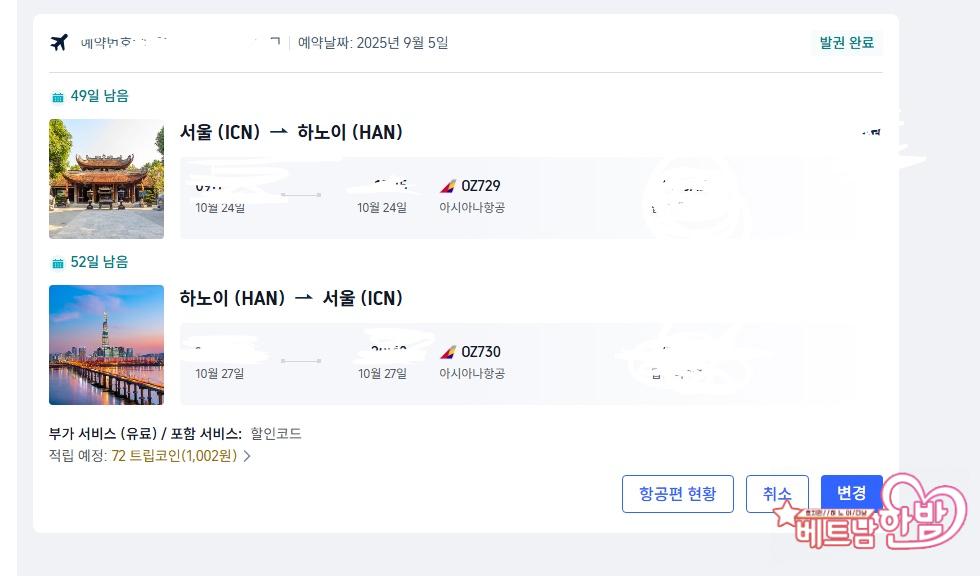This screenshot has width=980, height=576.
Task: Open 항공편 현황 flight status
Action: pyautogui.click(x=677, y=494)
